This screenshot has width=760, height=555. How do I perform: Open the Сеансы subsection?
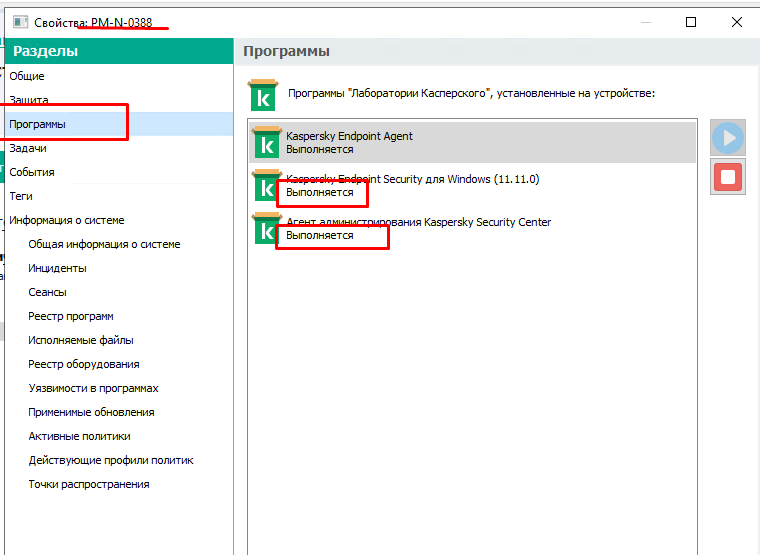coord(48,292)
